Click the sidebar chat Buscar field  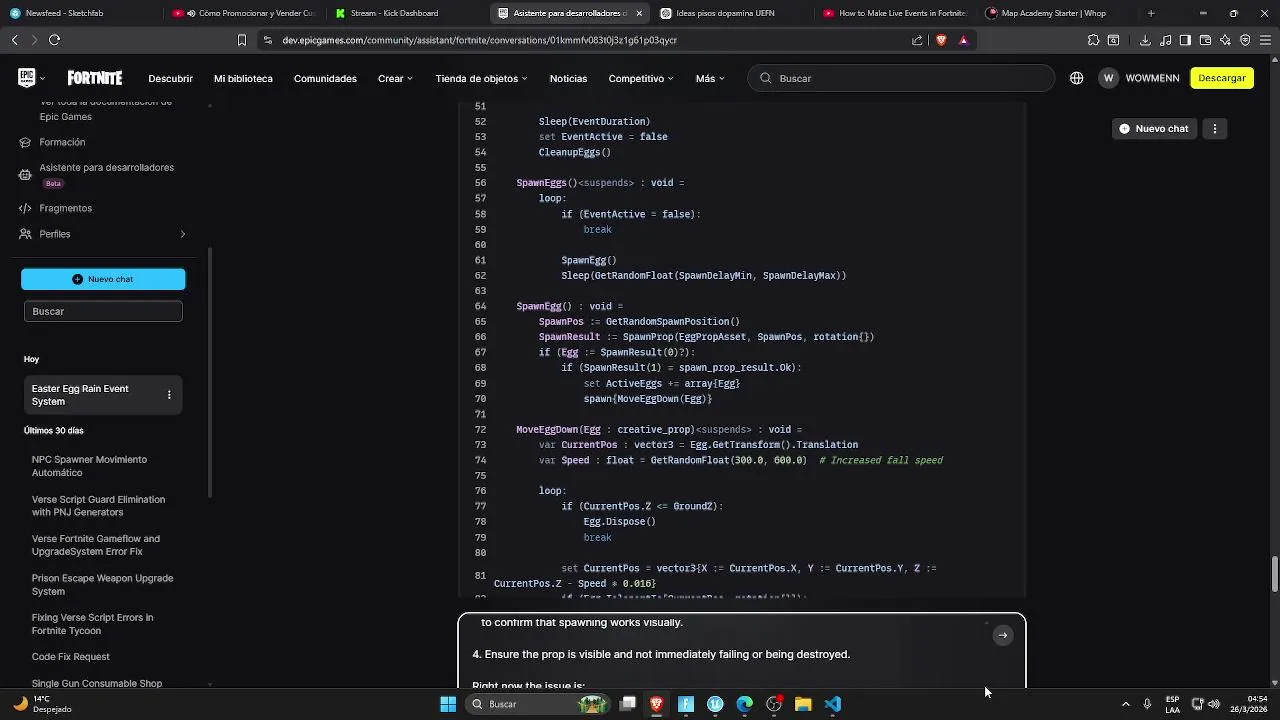click(x=103, y=311)
